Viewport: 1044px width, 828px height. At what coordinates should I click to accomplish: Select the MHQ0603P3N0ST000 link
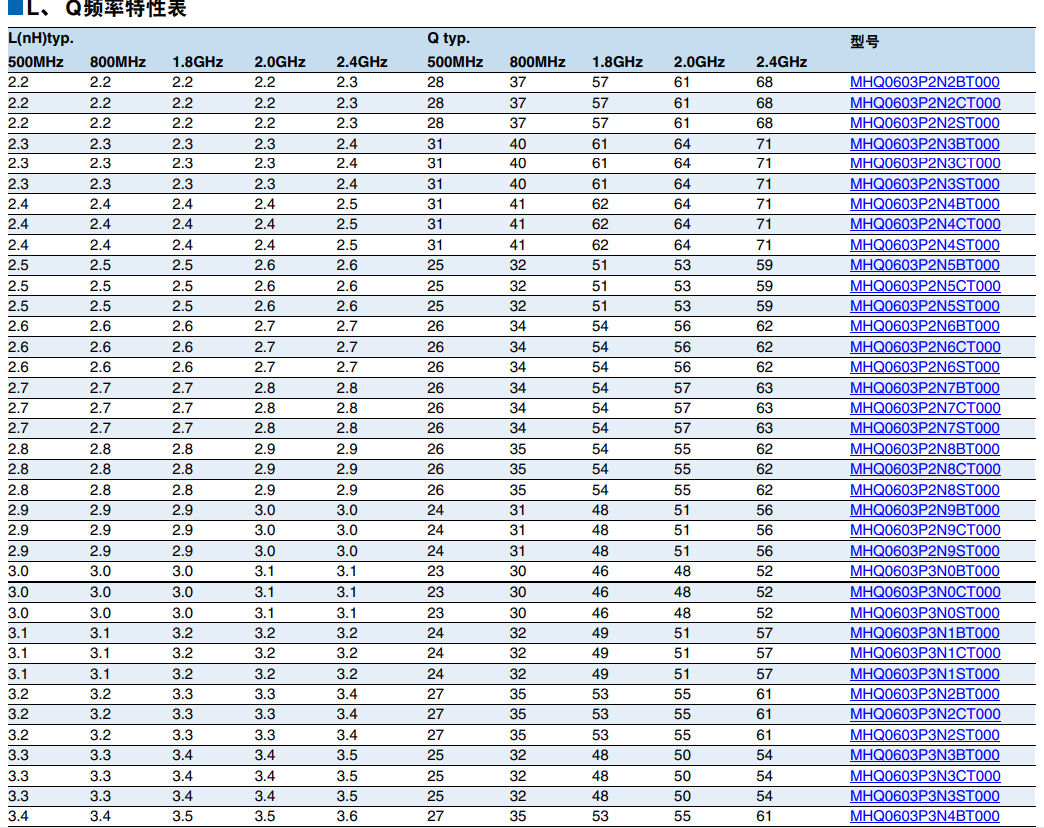pos(925,613)
